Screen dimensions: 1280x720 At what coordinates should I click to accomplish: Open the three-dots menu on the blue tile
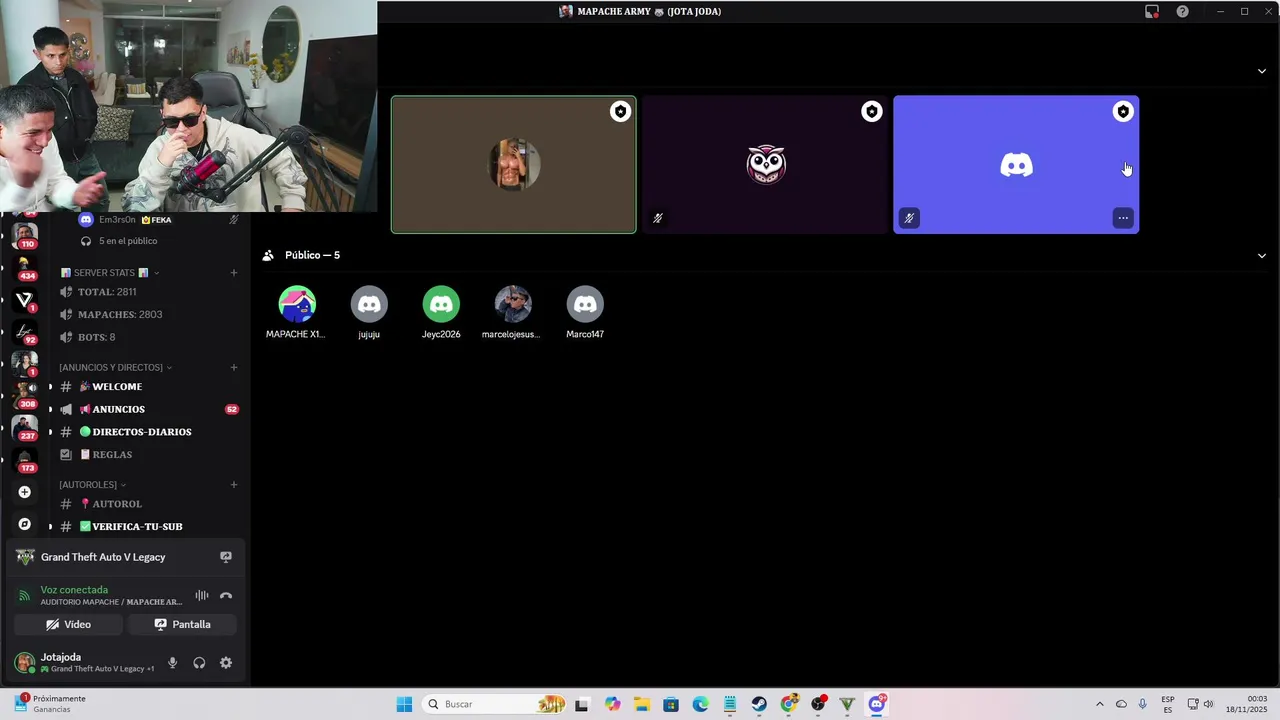1123,218
